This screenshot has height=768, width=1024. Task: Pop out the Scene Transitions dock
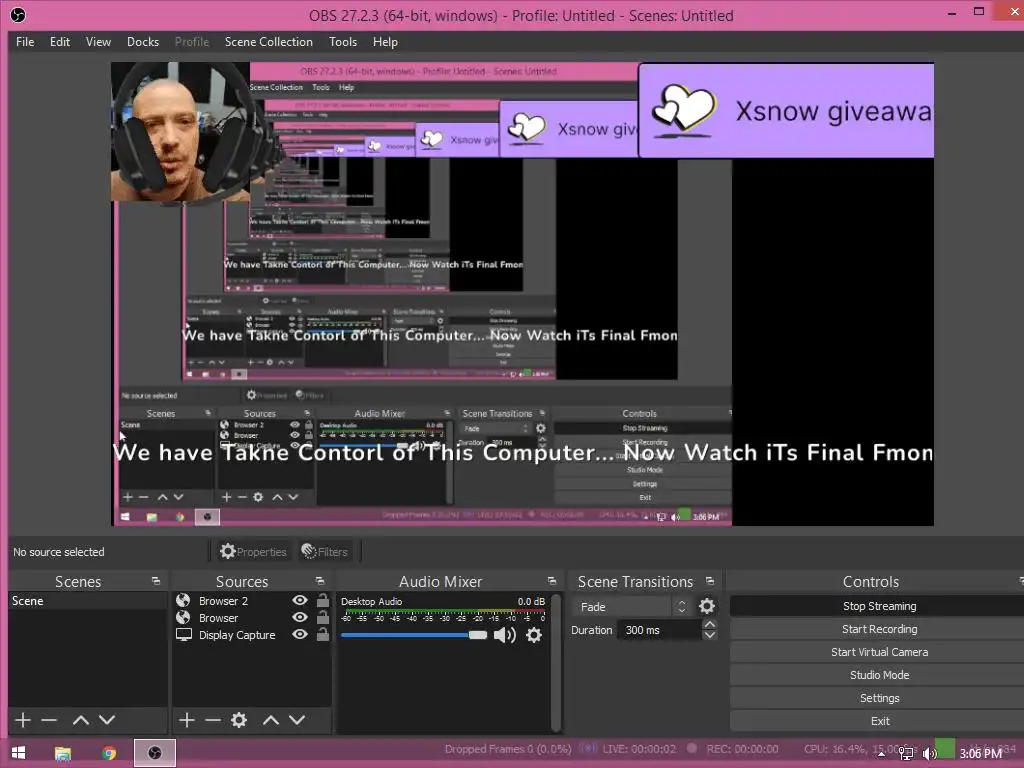tap(710, 581)
